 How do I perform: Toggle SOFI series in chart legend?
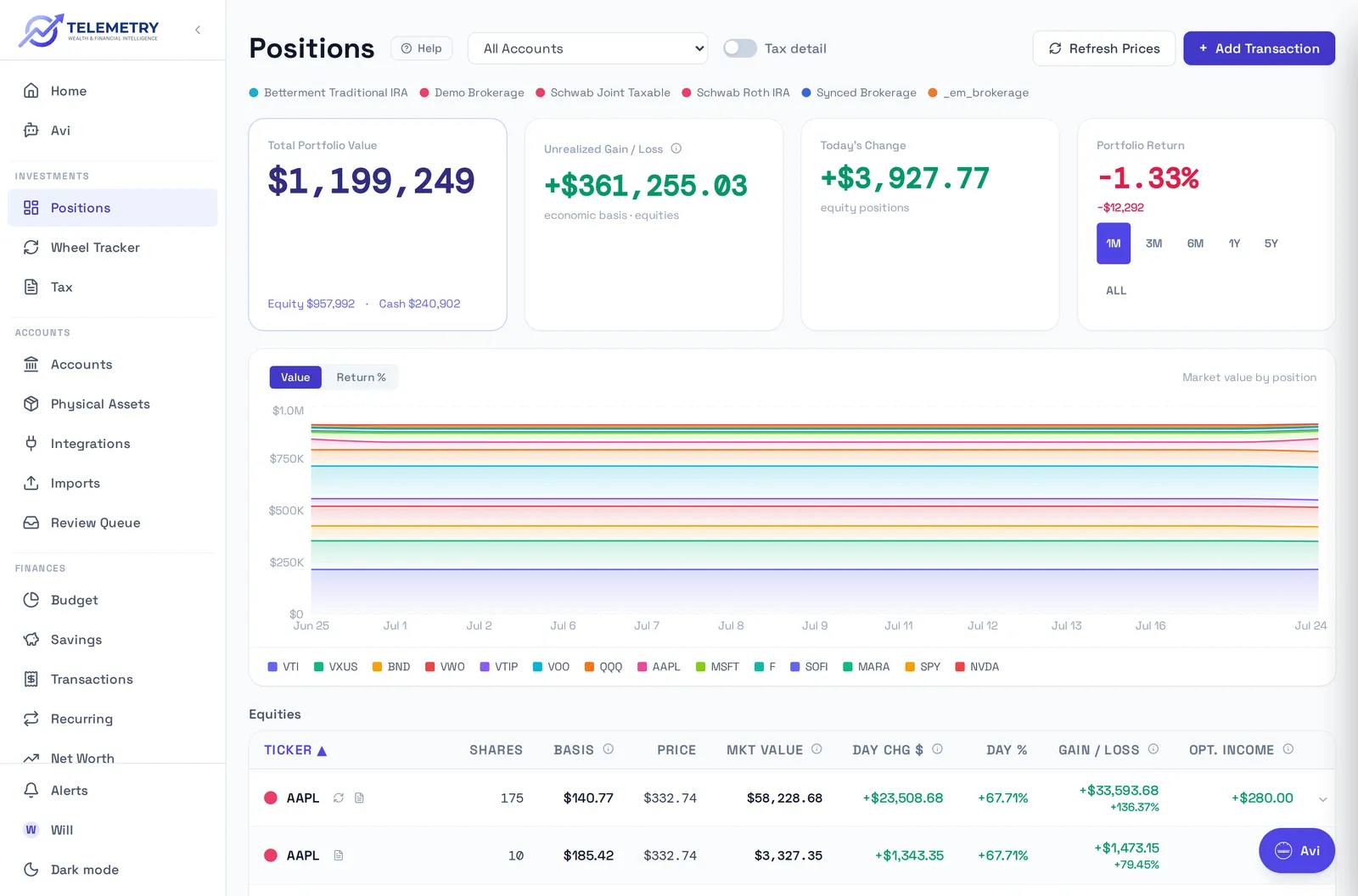(x=809, y=667)
